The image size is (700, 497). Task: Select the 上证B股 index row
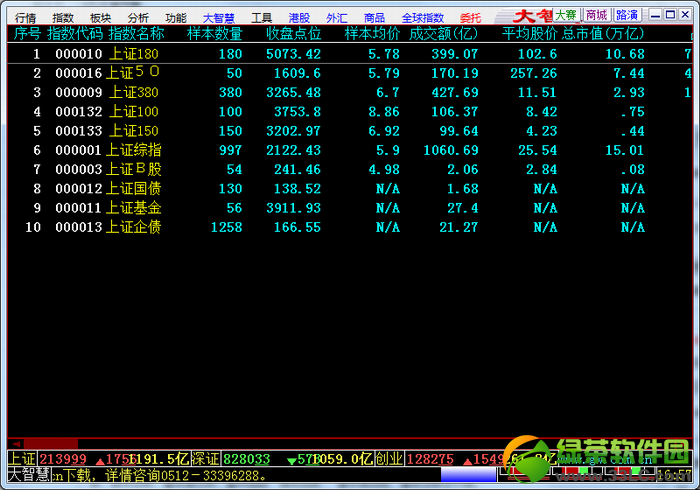(350, 169)
